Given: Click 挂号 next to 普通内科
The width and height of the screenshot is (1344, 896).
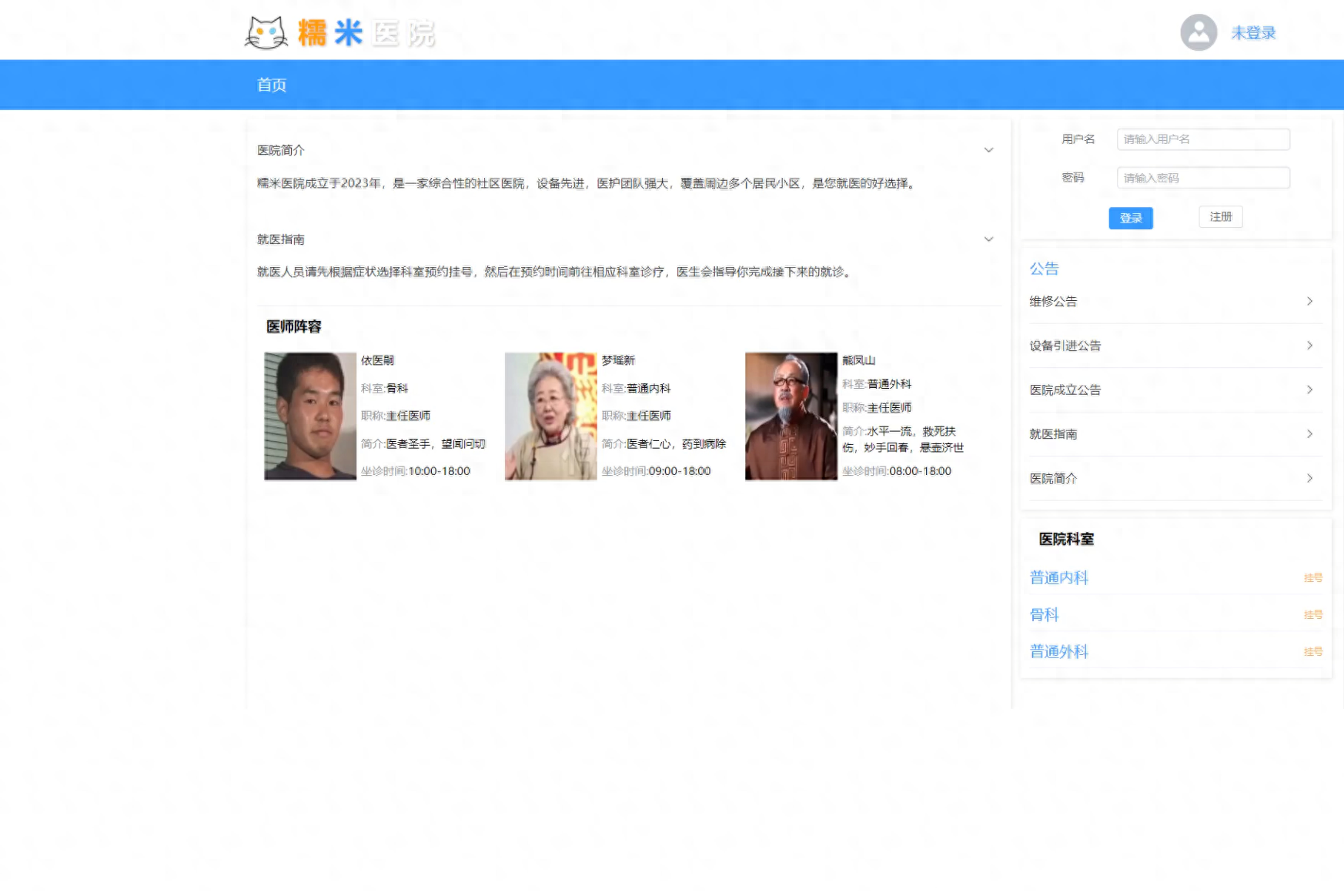Looking at the screenshot, I should coord(1313,578).
